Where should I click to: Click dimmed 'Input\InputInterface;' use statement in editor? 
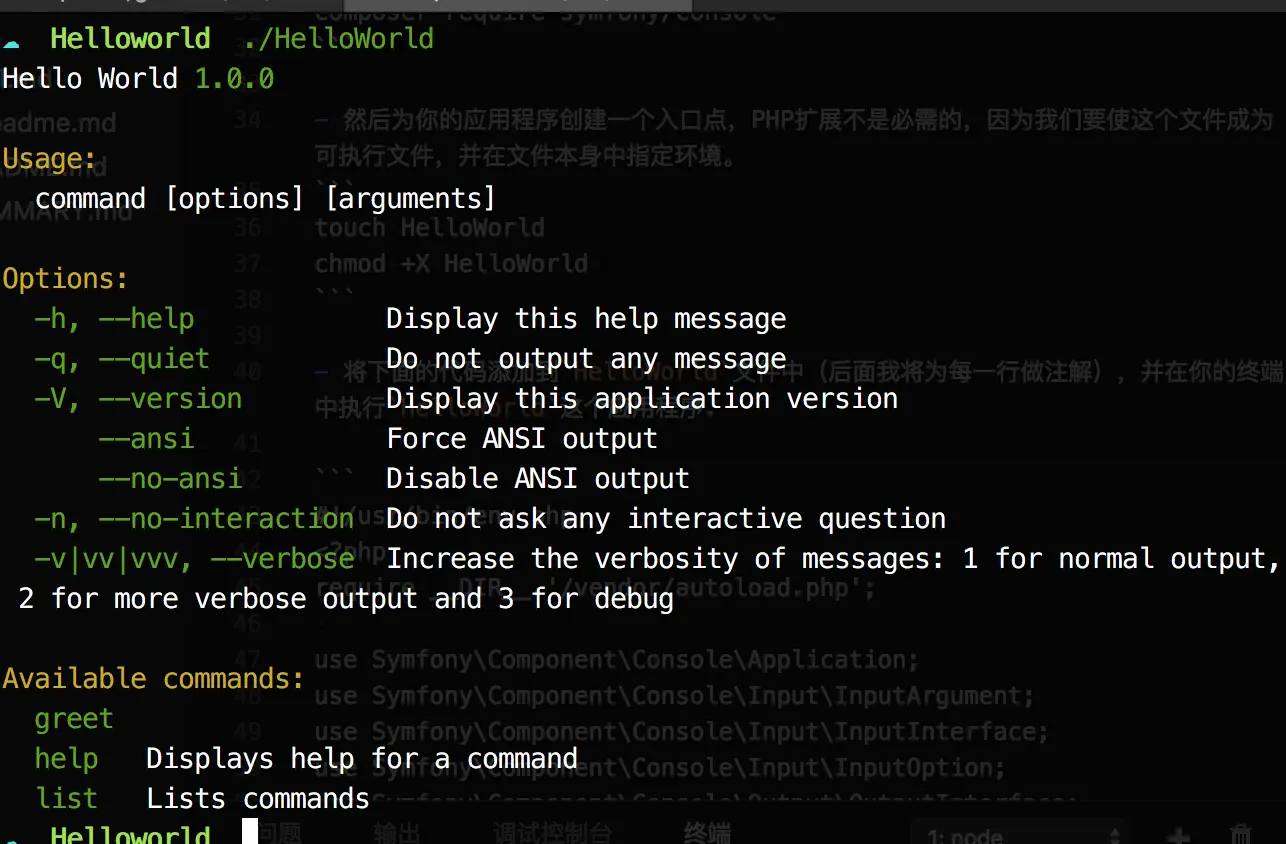click(681, 731)
